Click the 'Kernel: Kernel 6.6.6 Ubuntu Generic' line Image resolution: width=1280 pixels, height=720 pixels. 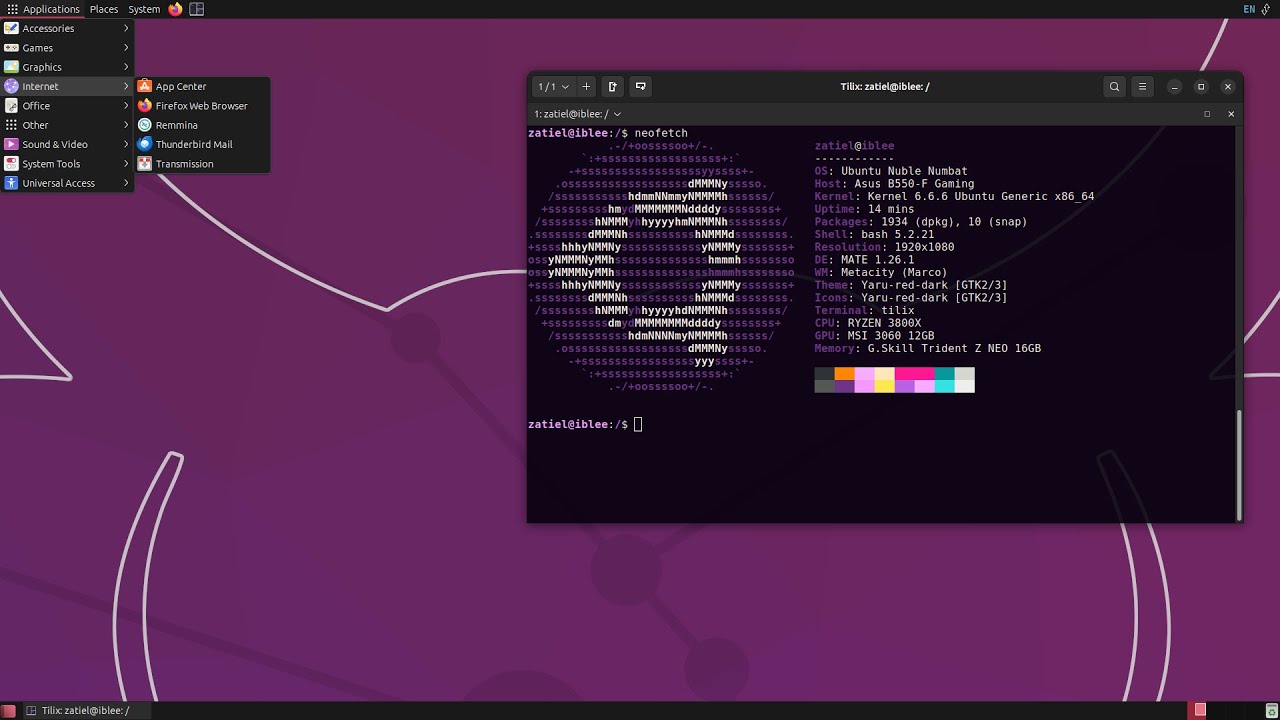954,197
